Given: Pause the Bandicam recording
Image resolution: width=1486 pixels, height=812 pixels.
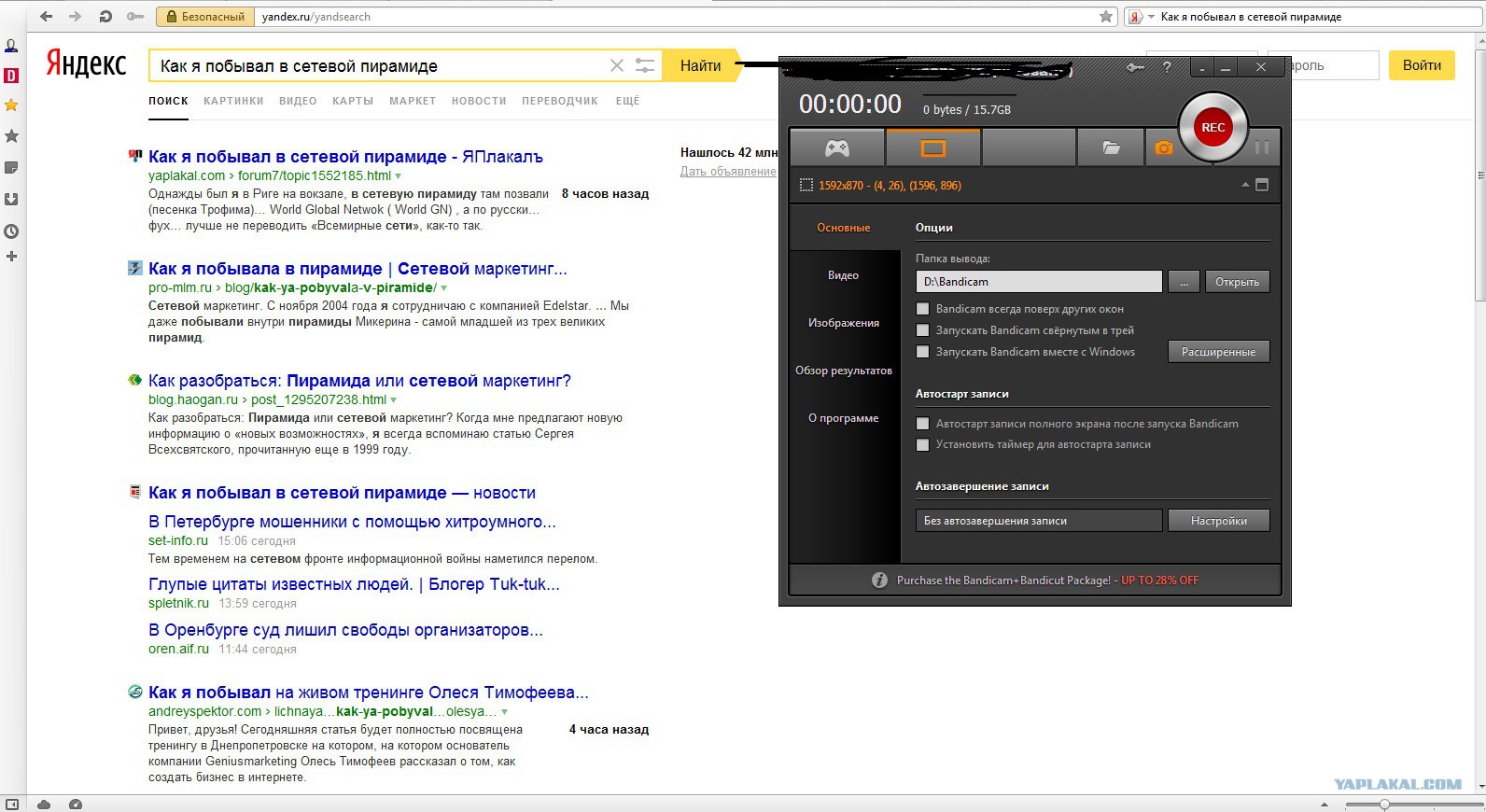Looking at the screenshot, I should [1262, 147].
